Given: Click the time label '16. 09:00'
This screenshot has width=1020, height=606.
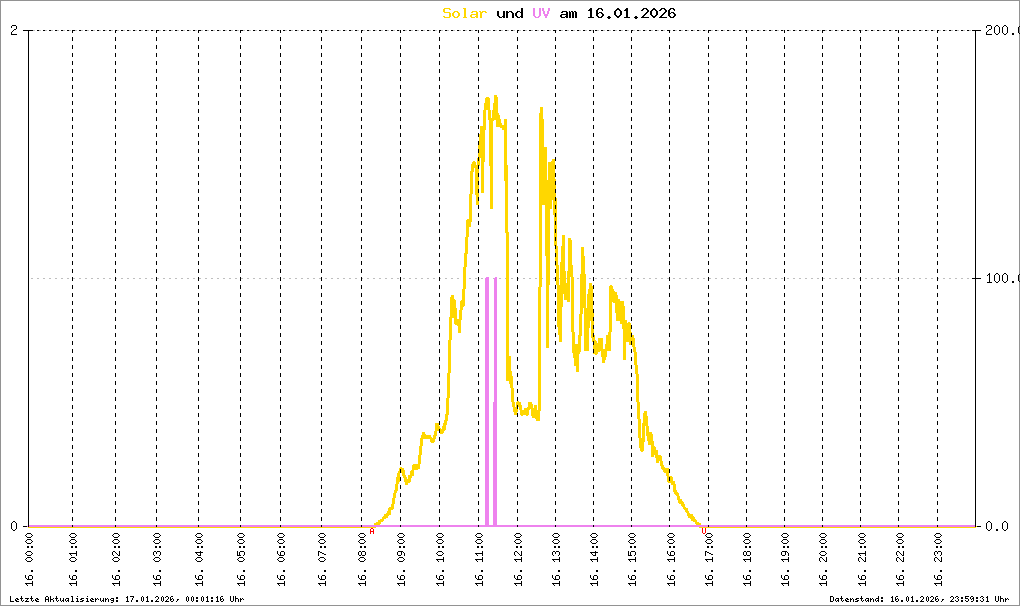Looking at the screenshot, I should pyautogui.click(x=401, y=559).
